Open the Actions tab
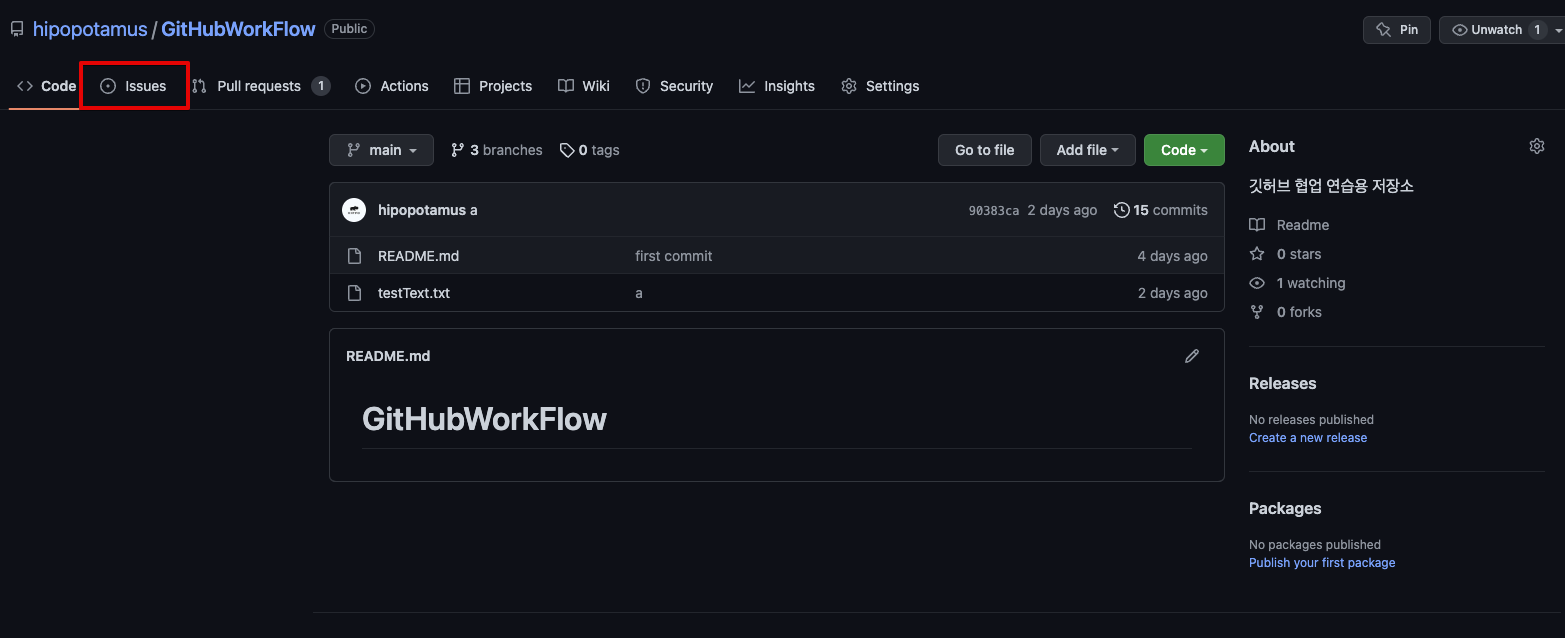1565x638 pixels. 392,86
